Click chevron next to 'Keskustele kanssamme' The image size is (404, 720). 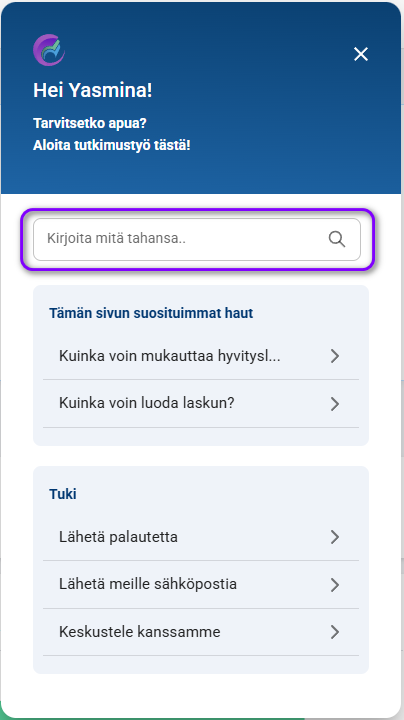(335, 632)
